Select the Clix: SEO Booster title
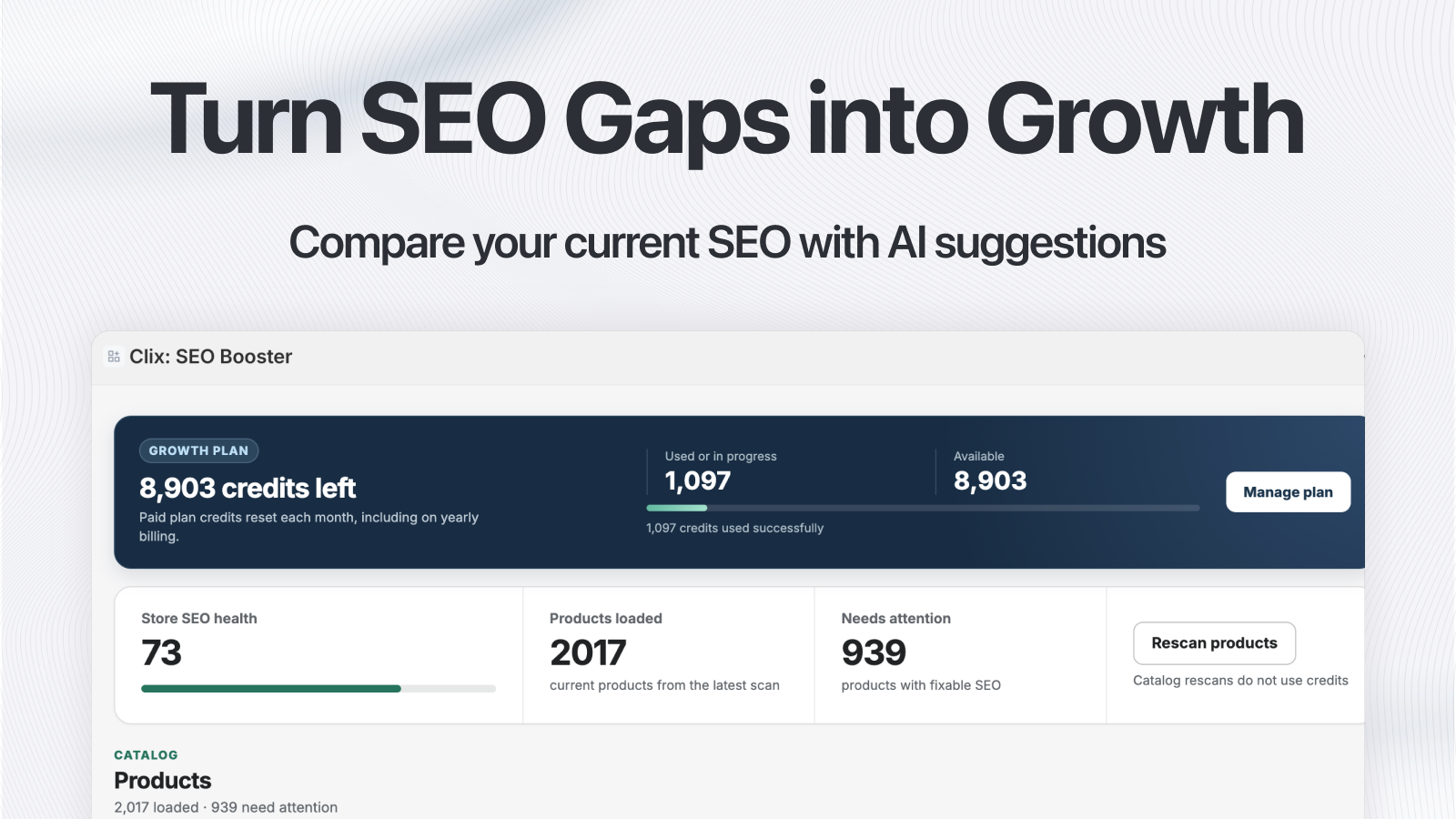Viewport: 1456px width, 819px height. point(210,357)
